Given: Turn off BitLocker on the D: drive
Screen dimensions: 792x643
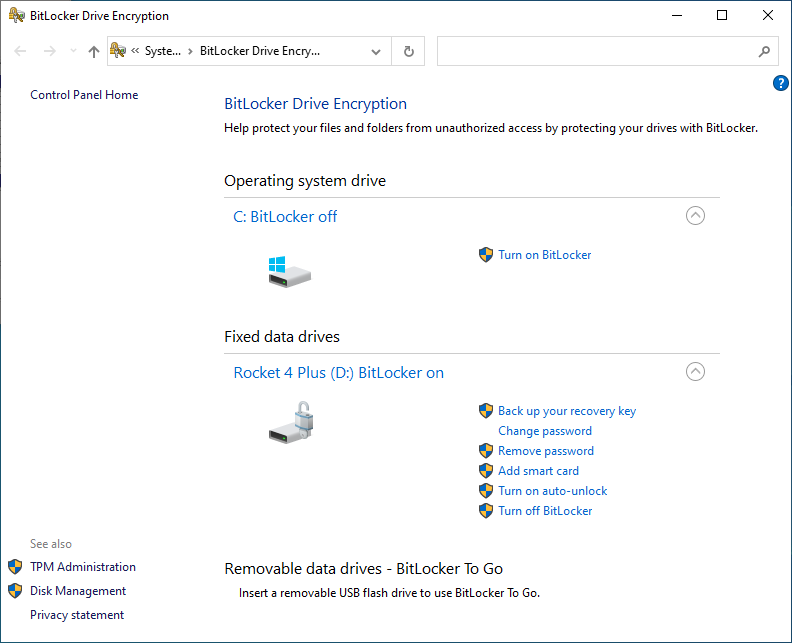Looking at the screenshot, I should [x=545, y=511].
